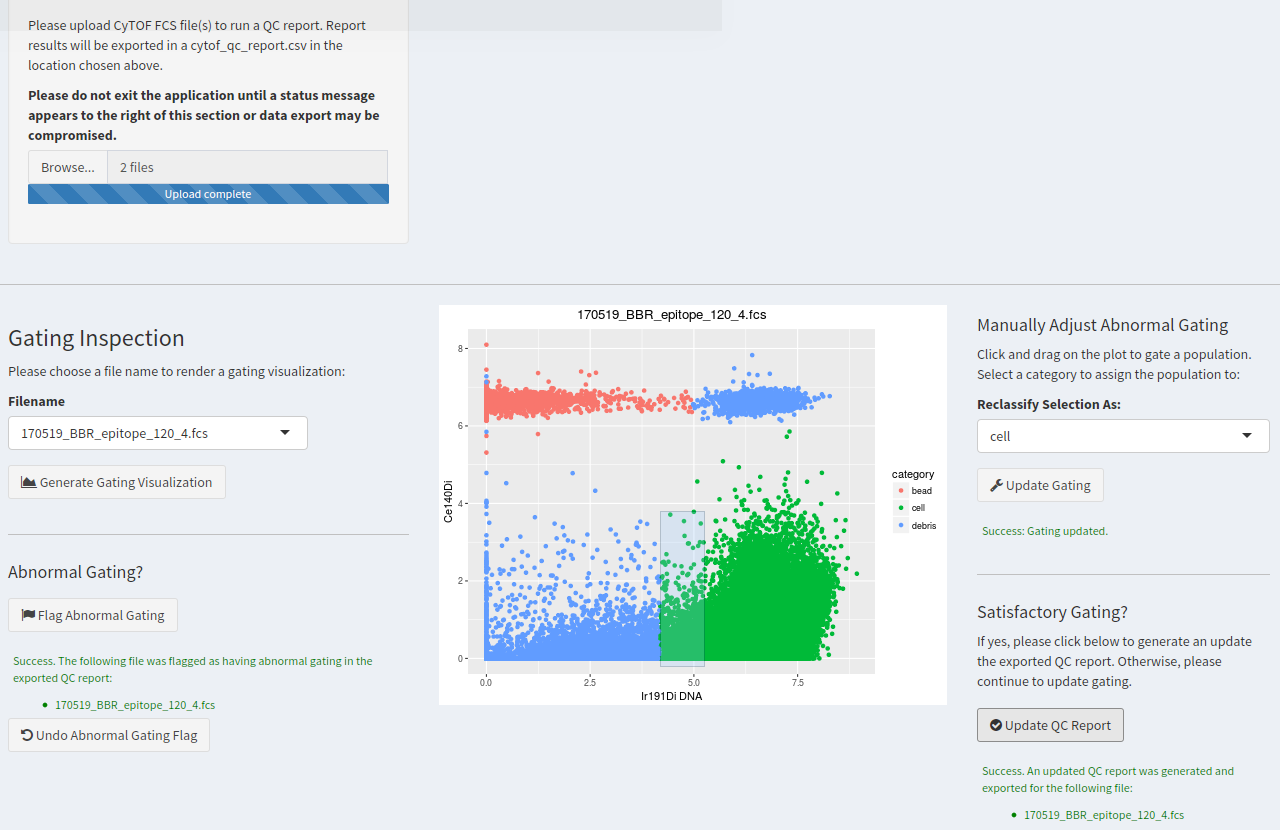Click the Update QC Report button
1280x830 pixels.
point(1050,725)
